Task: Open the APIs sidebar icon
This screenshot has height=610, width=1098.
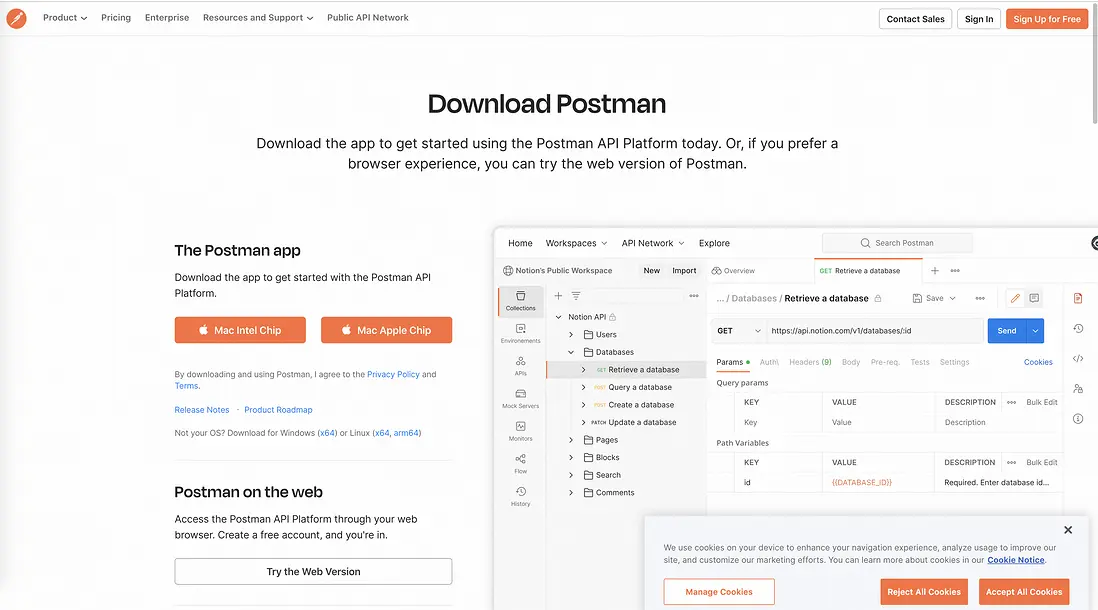Action: [x=520, y=366]
